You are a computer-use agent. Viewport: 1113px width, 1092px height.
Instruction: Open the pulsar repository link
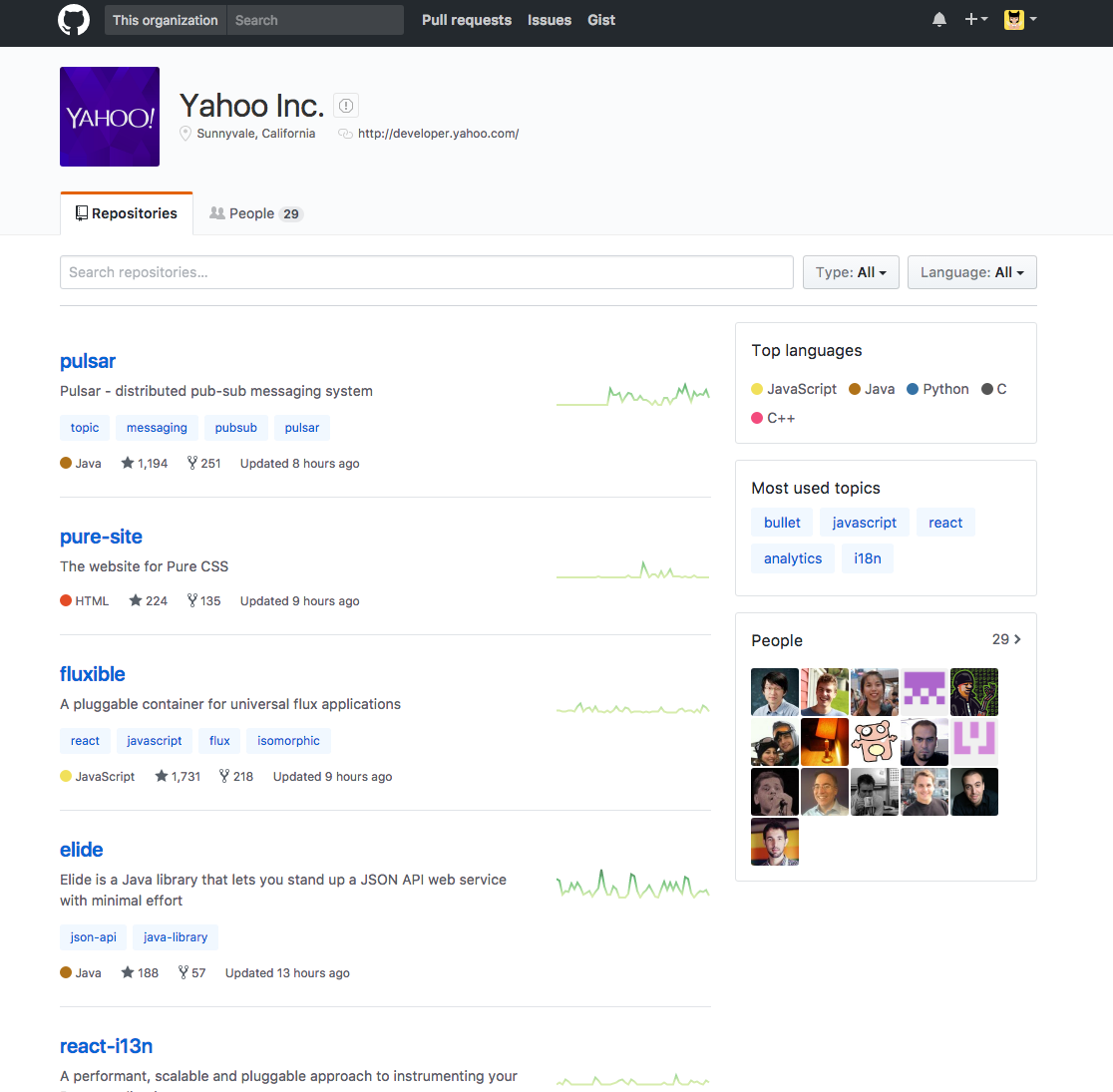click(x=88, y=361)
